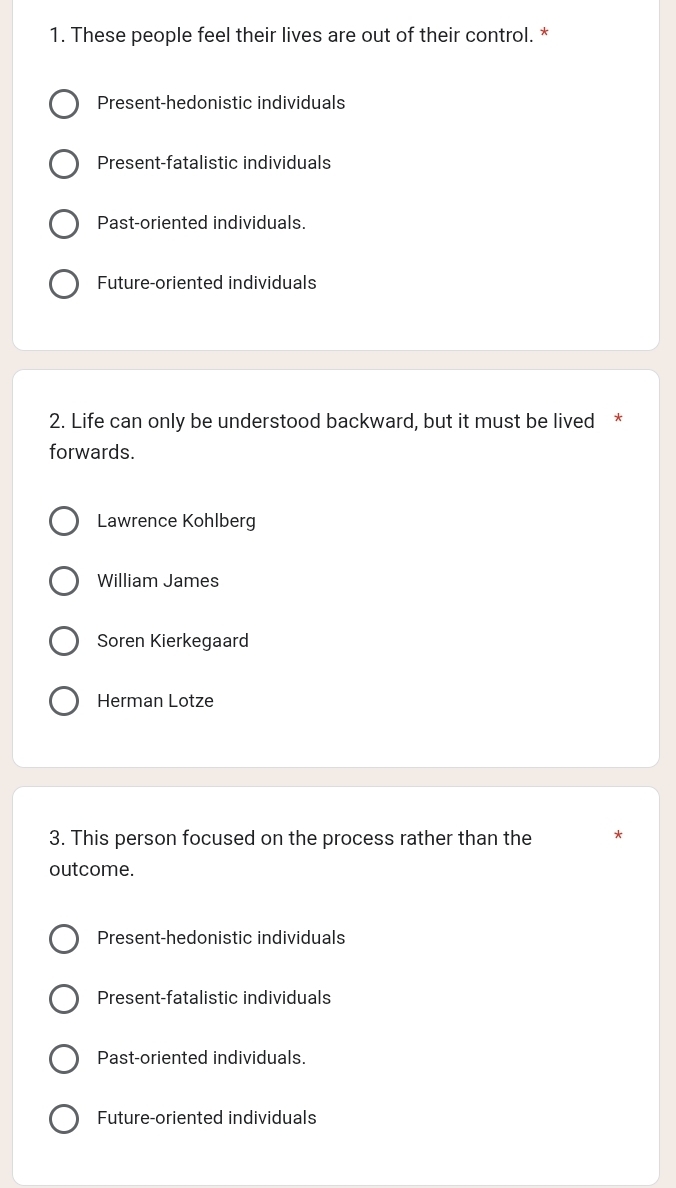Click the question 3 text about process over outcome
This screenshot has height=1188, width=676.
290,854
